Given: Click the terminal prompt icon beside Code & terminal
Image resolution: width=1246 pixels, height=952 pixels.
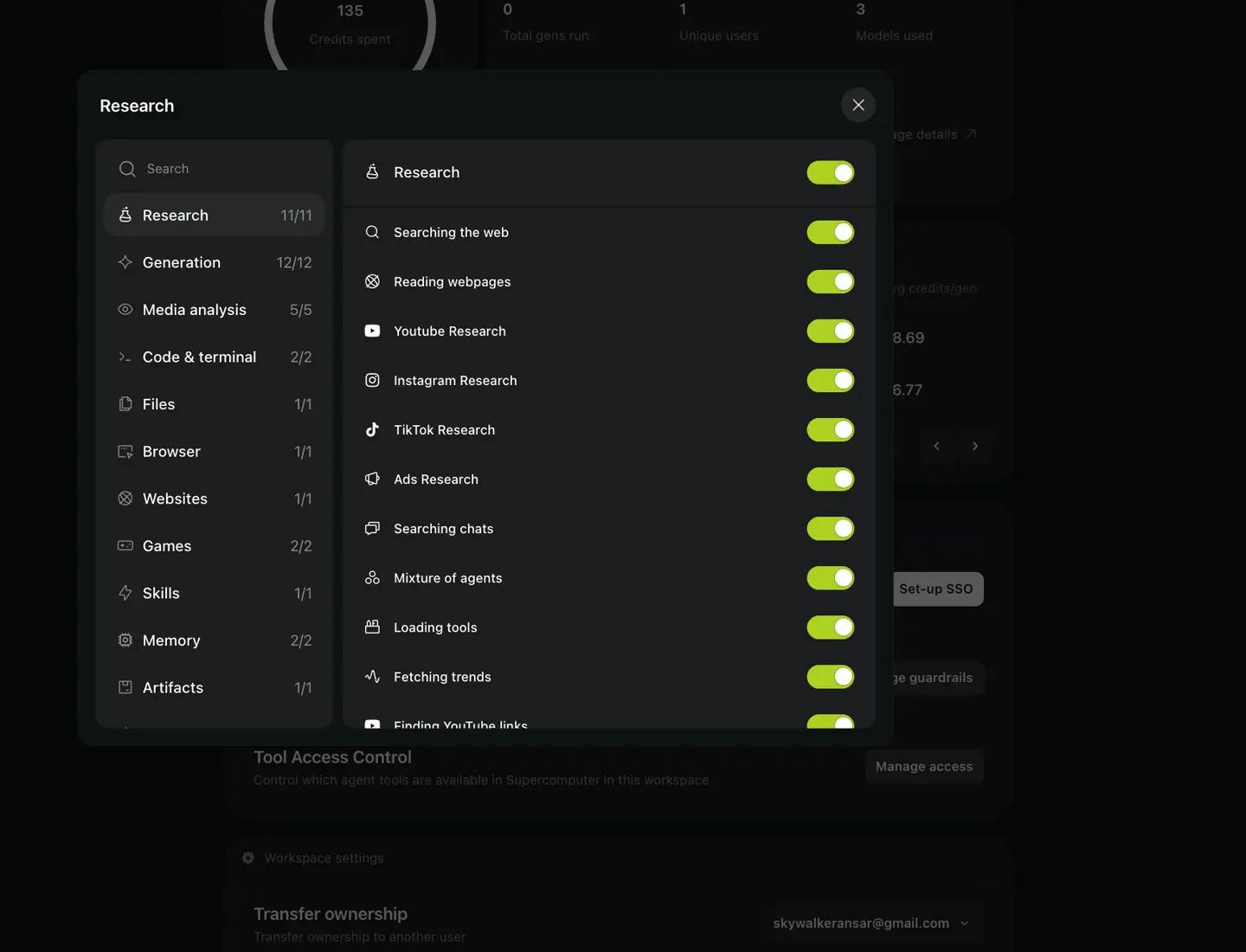Looking at the screenshot, I should coord(125,357).
